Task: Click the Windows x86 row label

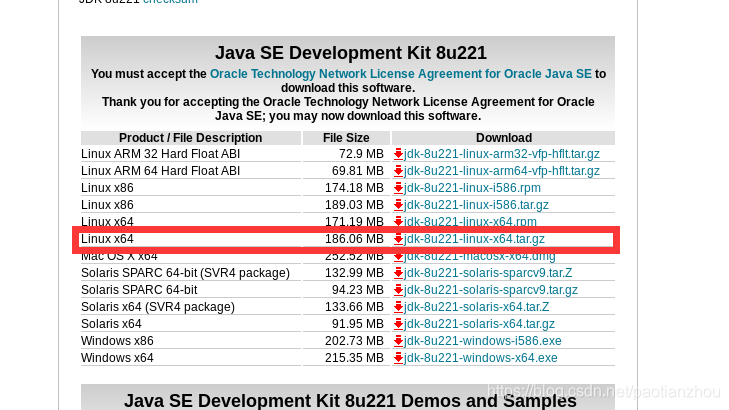Action: click(117, 341)
